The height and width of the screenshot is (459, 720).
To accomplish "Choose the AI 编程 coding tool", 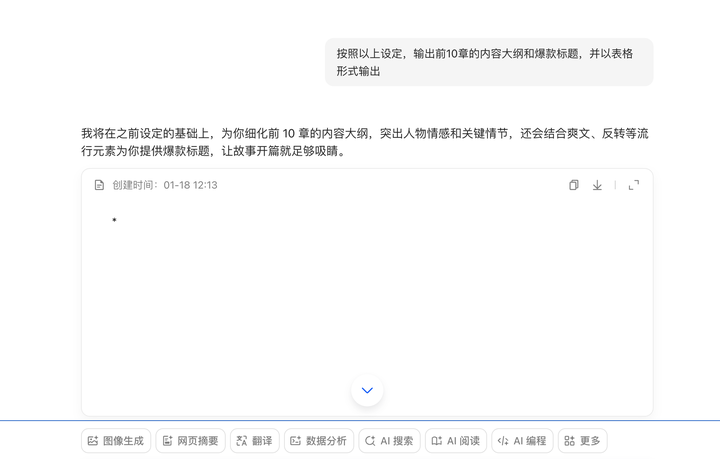I will [522, 441].
